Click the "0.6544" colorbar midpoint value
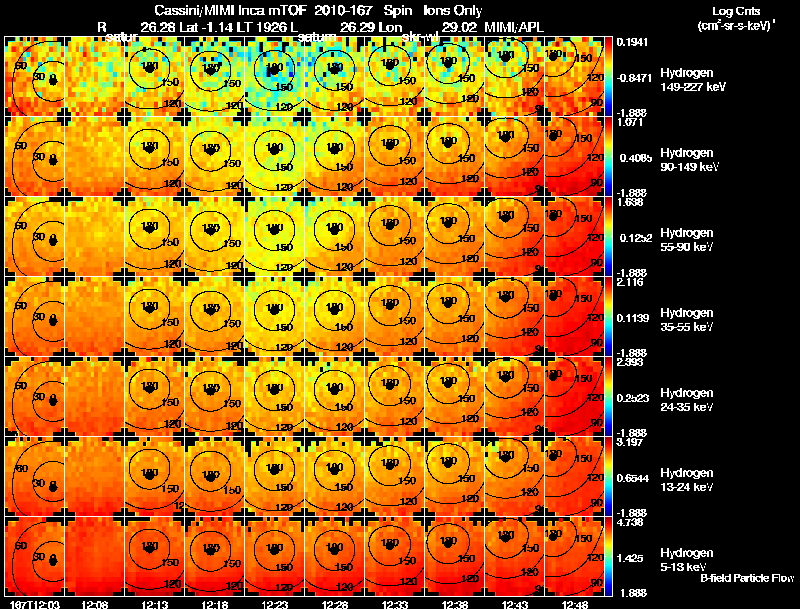The height and width of the screenshot is (609, 800). coord(633,478)
